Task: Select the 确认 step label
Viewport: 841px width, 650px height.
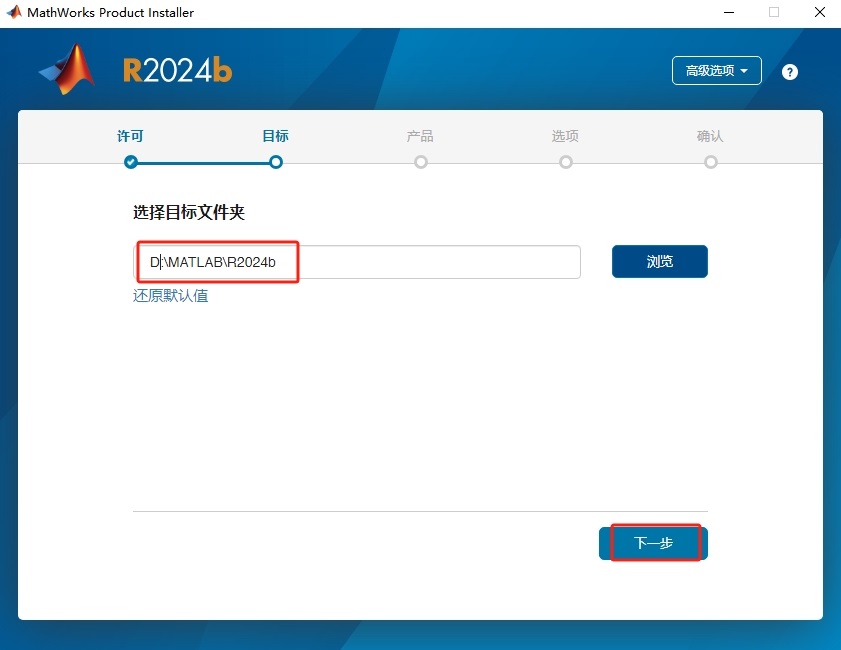Action: tap(710, 136)
